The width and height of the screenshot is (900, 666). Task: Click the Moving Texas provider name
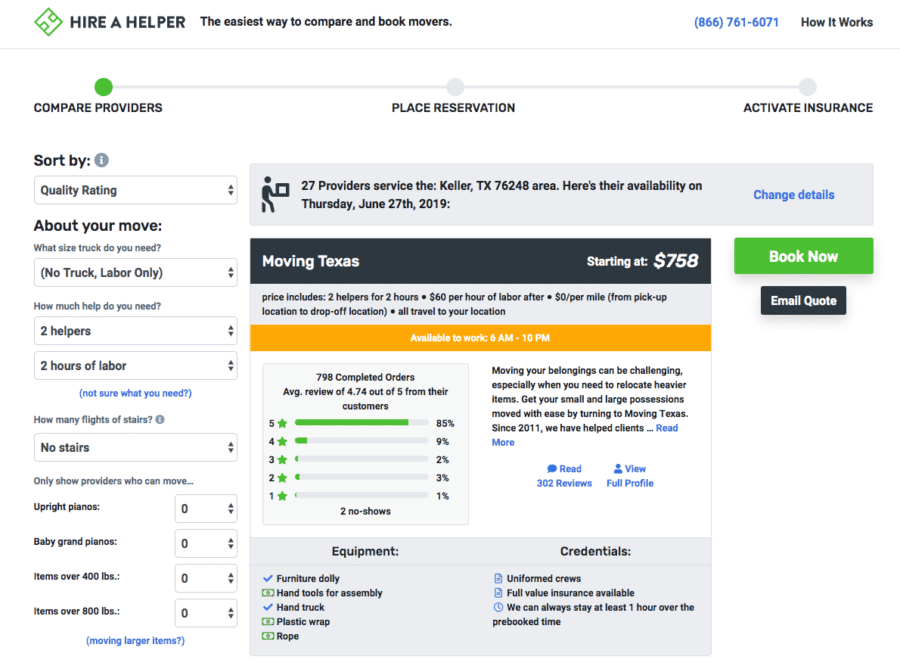click(x=311, y=261)
